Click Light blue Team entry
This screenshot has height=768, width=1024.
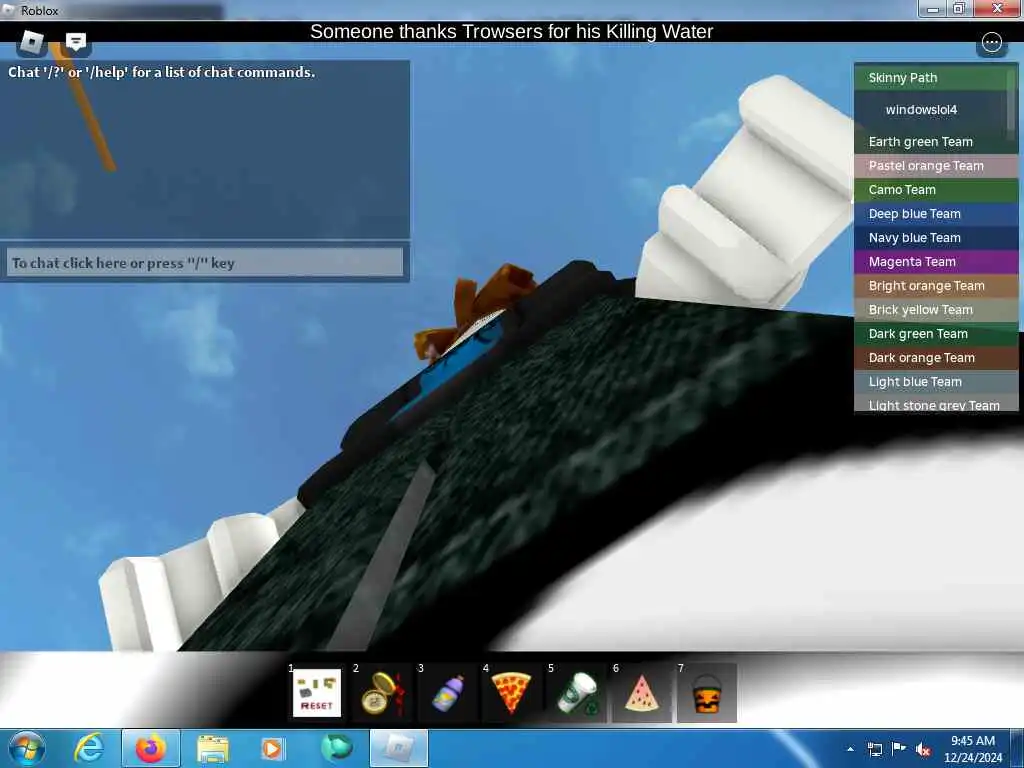[x=936, y=381]
